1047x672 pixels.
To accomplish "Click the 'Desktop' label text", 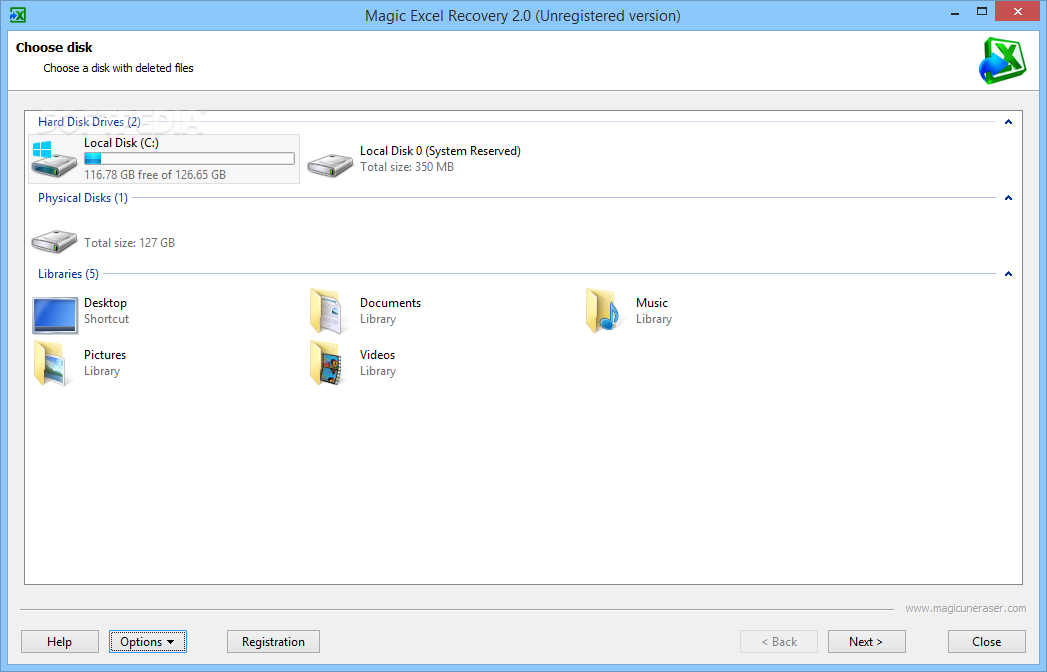I will (x=106, y=303).
